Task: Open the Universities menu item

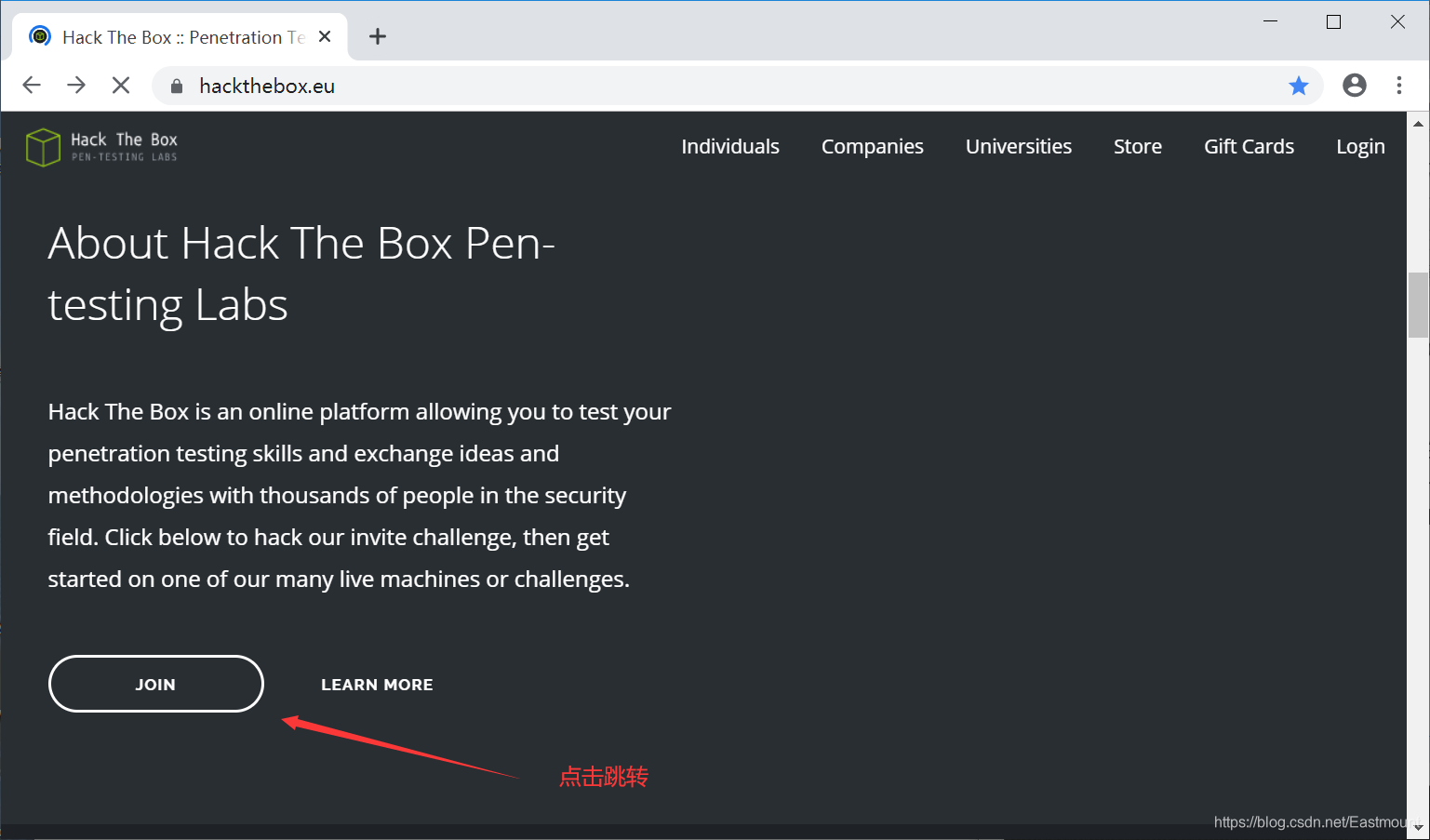Action: 1019,146
